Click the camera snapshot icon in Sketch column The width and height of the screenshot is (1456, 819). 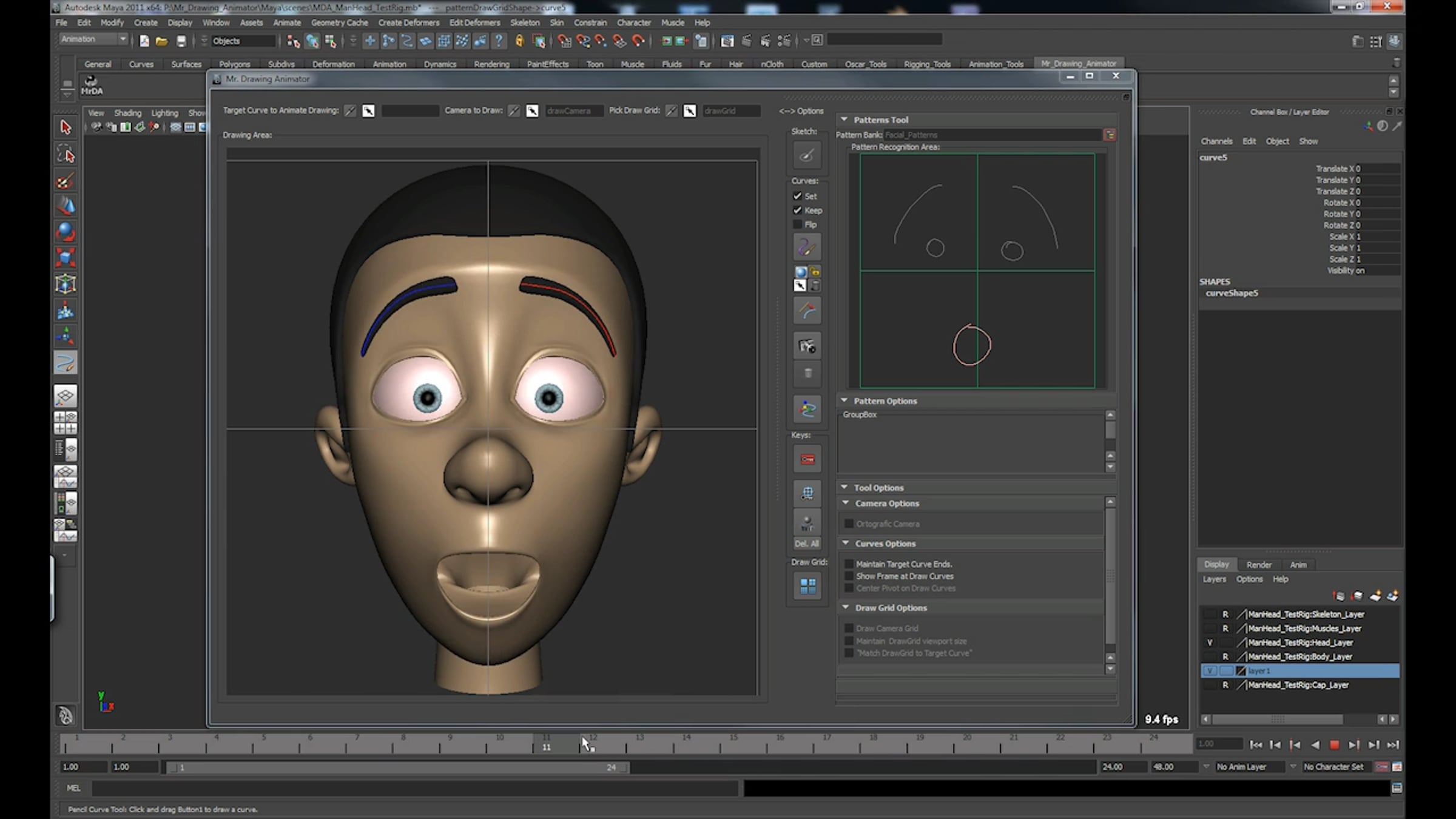pos(807,346)
